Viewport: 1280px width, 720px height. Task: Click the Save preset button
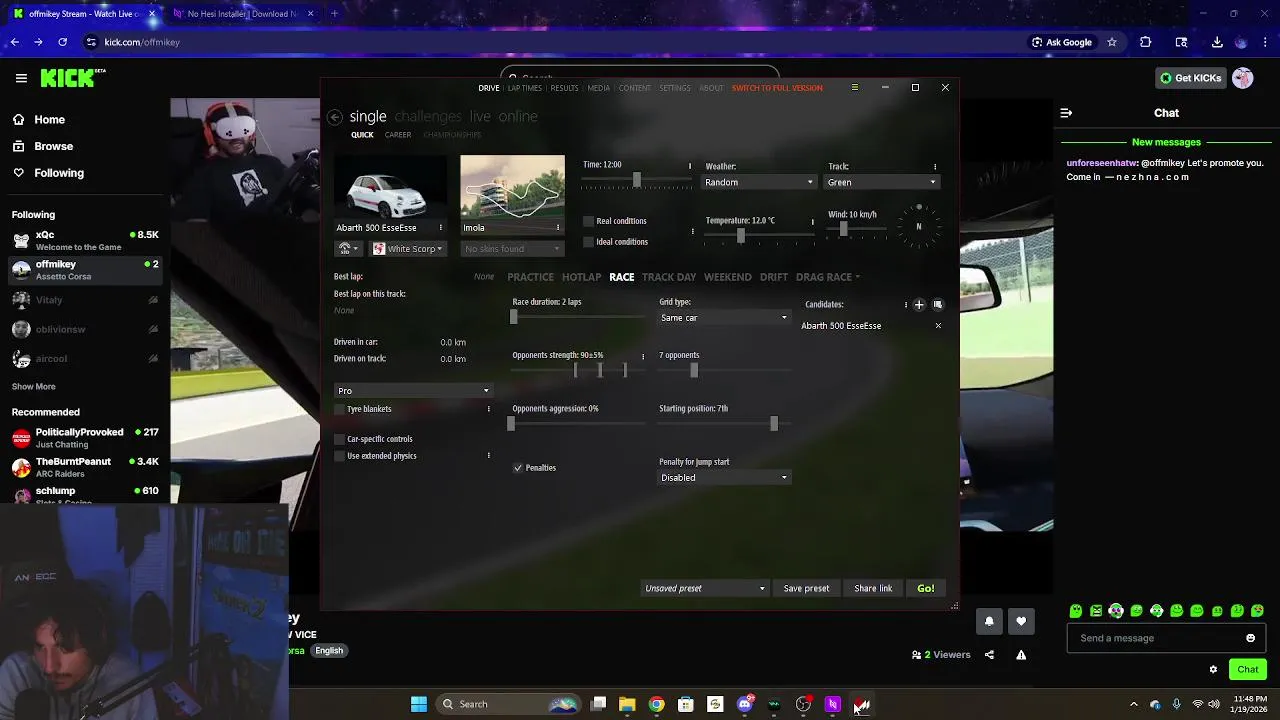pyautogui.click(x=806, y=589)
